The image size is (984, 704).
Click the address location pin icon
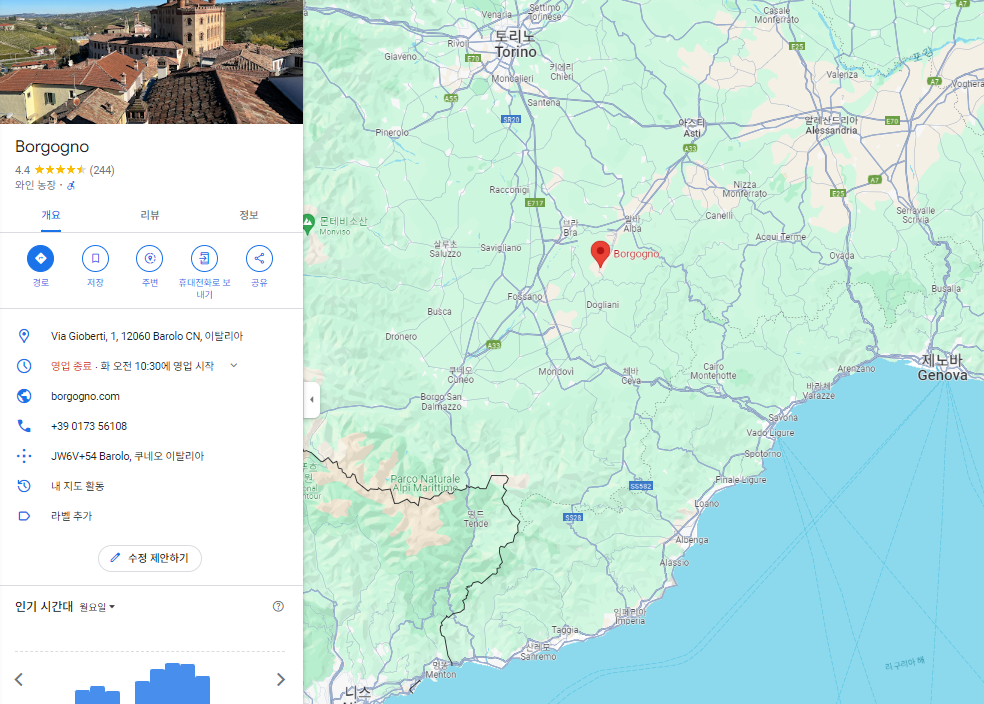click(x=24, y=336)
